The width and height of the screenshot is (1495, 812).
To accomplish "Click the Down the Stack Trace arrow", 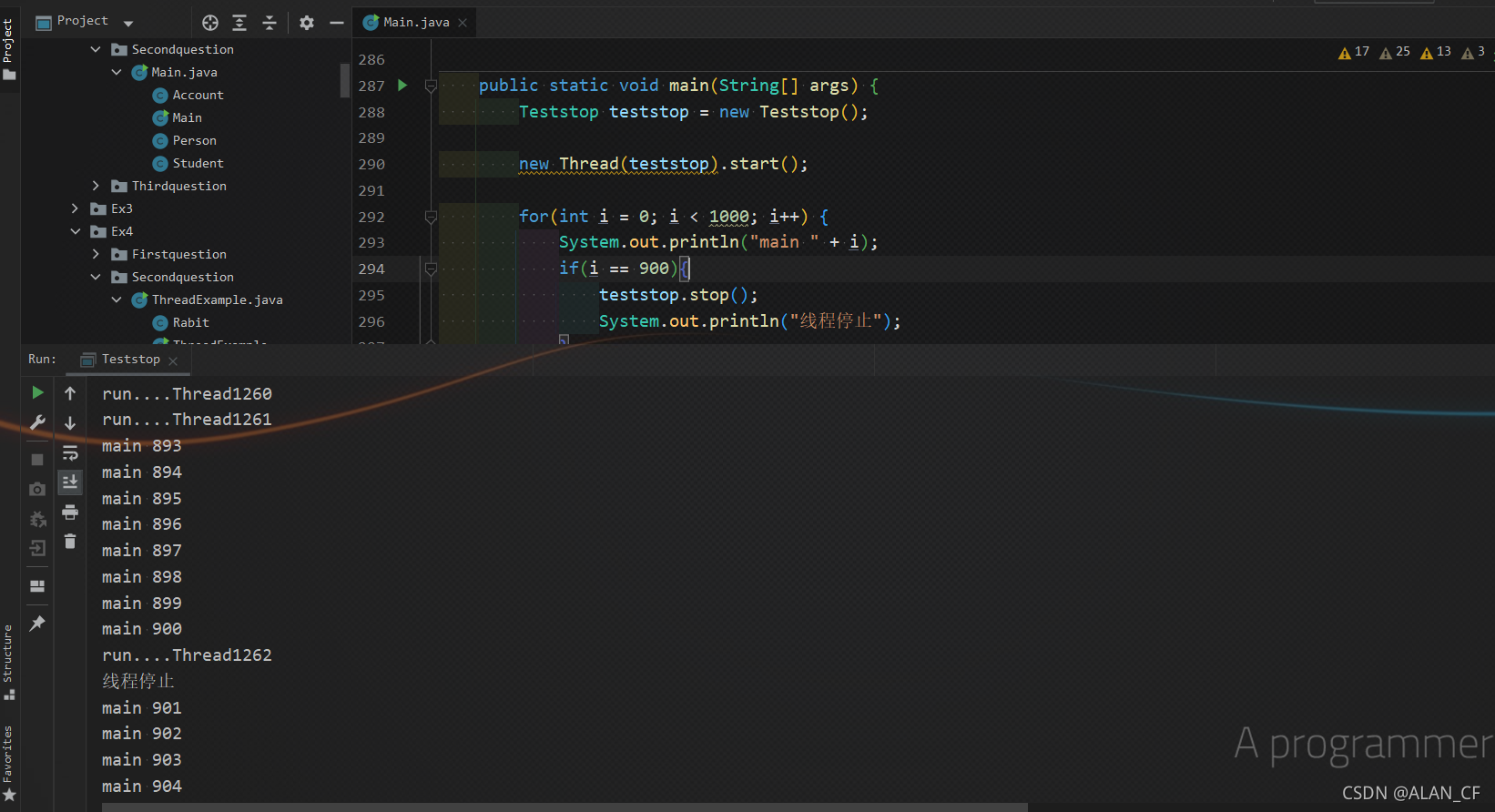I will click(x=70, y=423).
